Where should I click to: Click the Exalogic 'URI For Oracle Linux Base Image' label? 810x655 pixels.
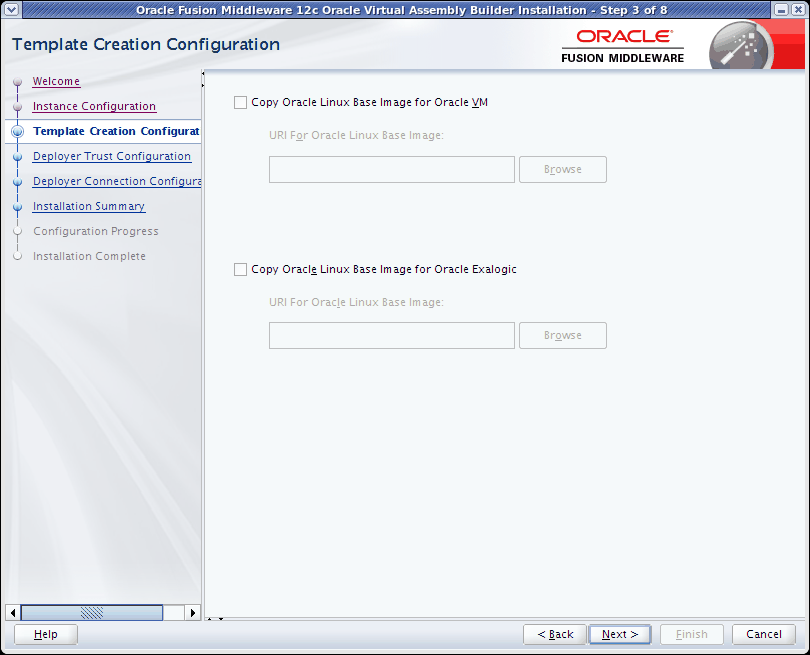pyautogui.click(x=356, y=302)
